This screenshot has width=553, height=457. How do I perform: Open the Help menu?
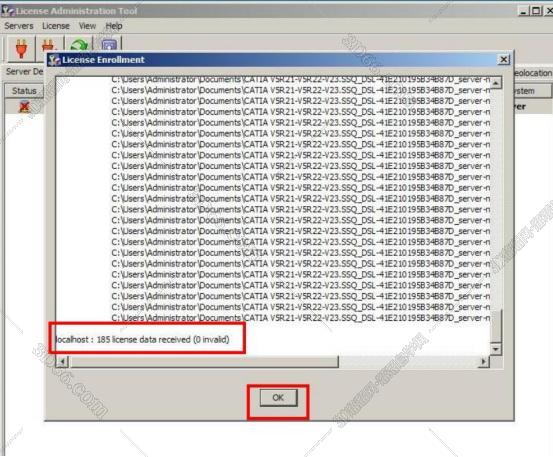tap(114, 26)
